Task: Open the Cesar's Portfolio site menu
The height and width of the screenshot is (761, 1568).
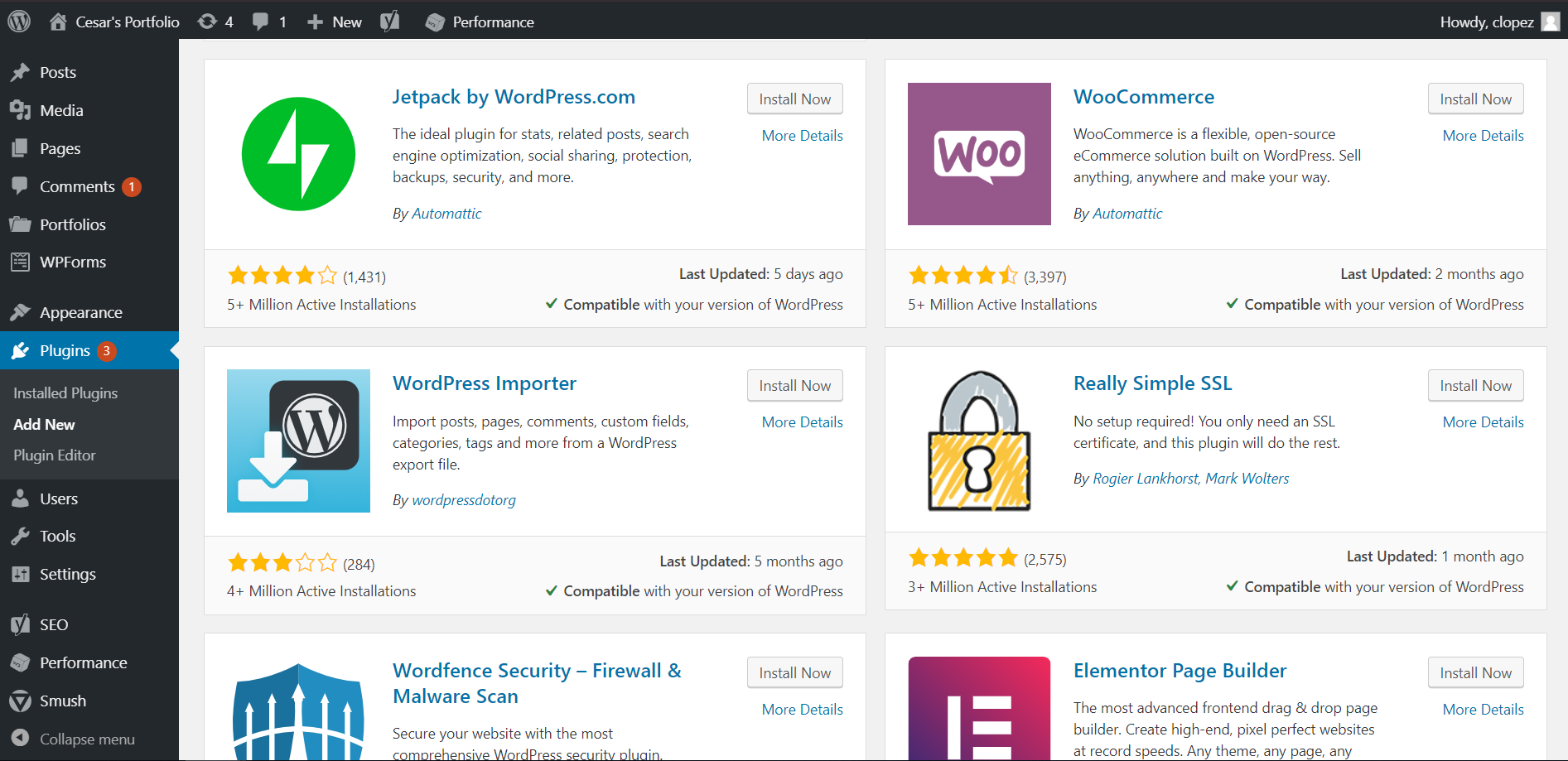Action: click(x=114, y=22)
